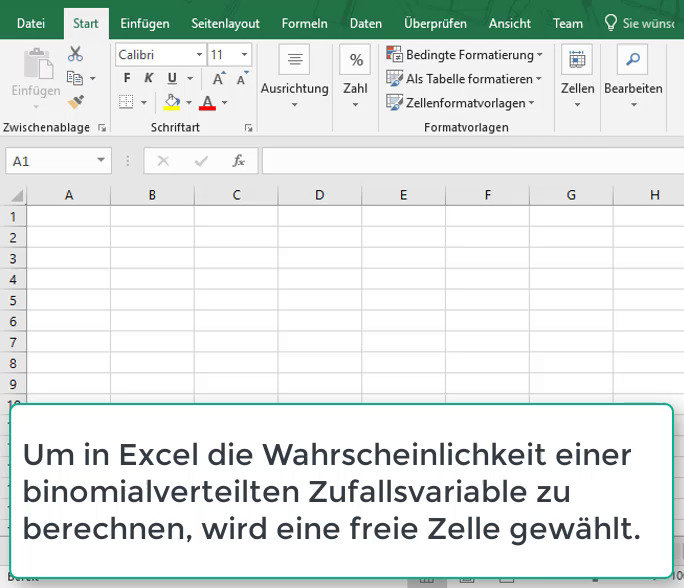The height and width of the screenshot is (588, 684).
Task: Expand Bedingte Formatierung menu
Action: tap(540, 55)
